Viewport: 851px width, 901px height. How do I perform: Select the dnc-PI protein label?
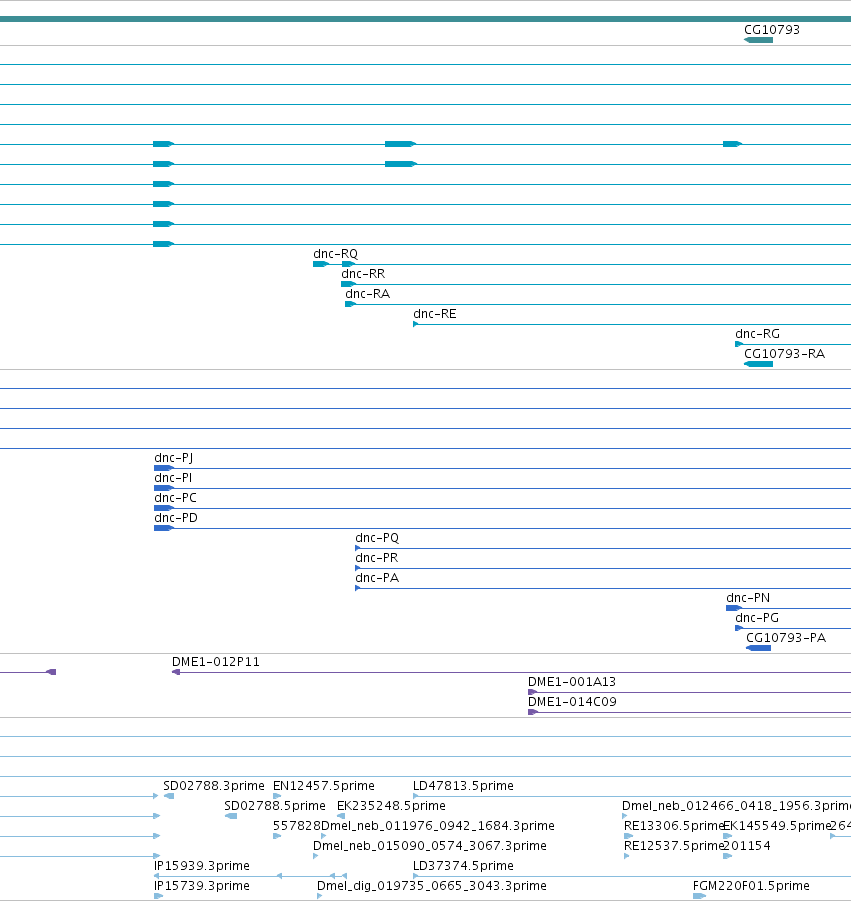pyautogui.click(x=173, y=478)
